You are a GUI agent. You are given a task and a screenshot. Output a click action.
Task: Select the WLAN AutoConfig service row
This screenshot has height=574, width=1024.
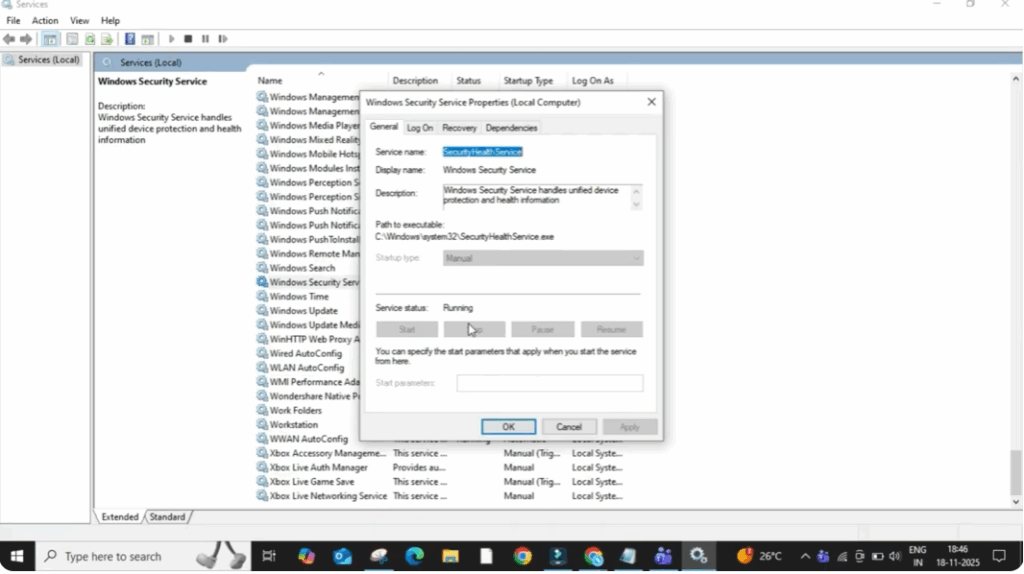pyautogui.click(x=308, y=368)
